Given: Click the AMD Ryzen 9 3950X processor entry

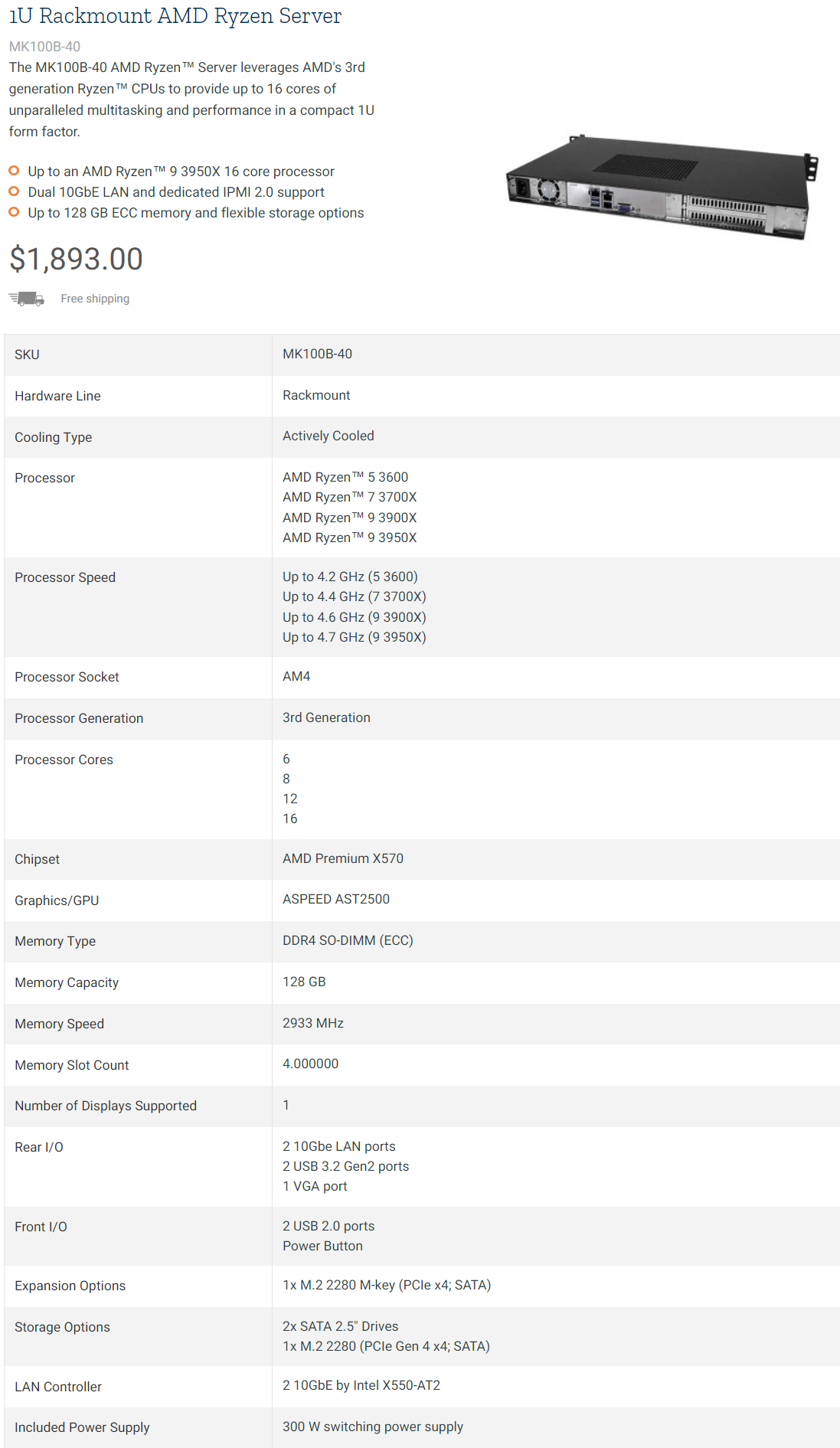Looking at the screenshot, I should click(349, 538).
